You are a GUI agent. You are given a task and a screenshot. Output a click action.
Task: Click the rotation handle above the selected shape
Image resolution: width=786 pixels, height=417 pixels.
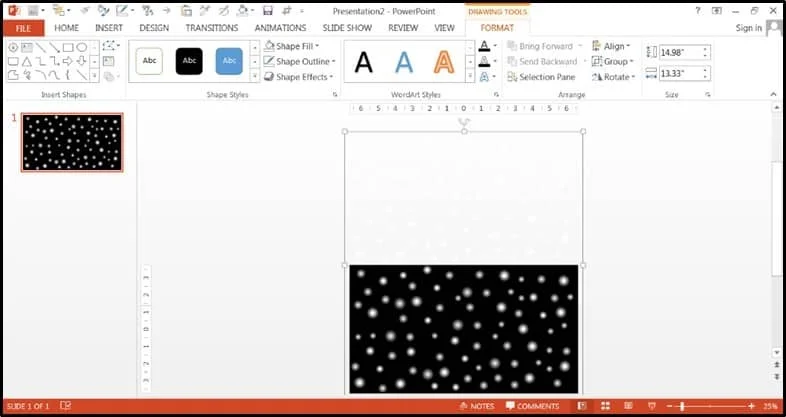pos(464,122)
